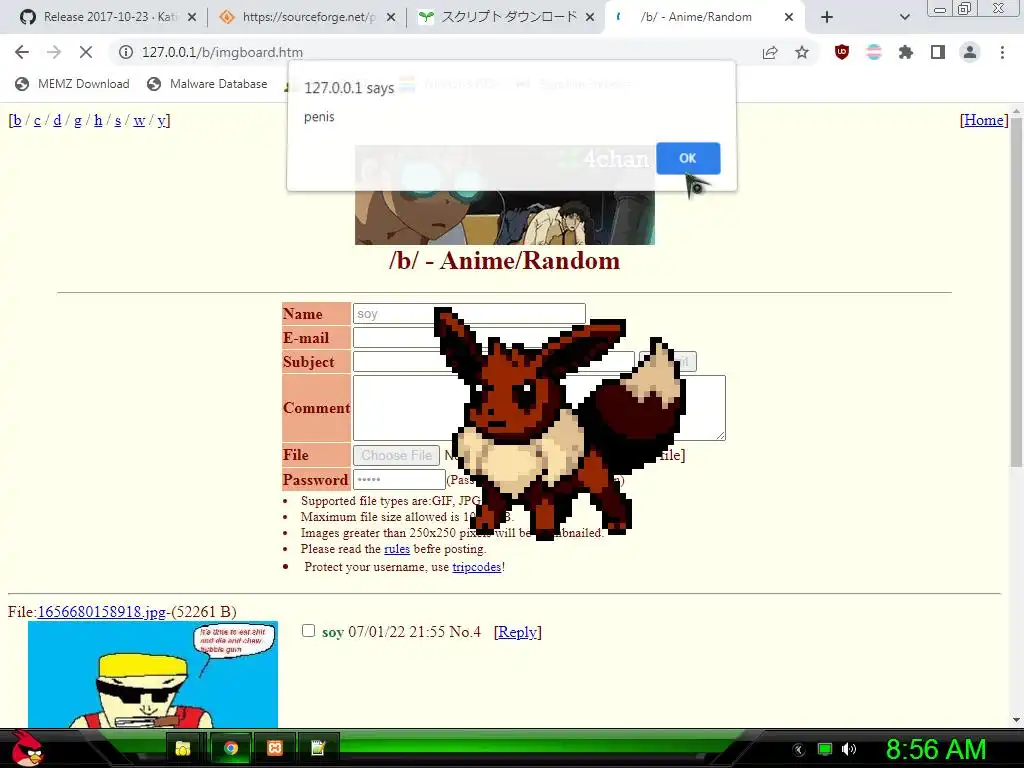Go to board d link
The height and width of the screenshot is (768, 1024).
click(57, 120)
